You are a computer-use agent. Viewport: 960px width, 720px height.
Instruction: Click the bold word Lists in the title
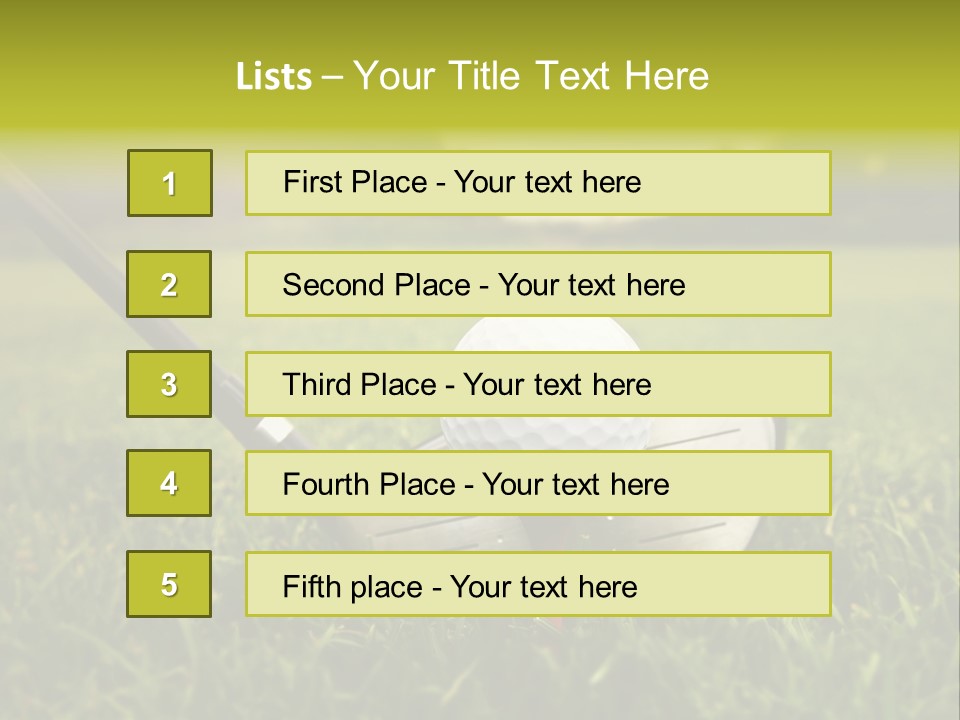pyautogui.click(x=273, y=77)
